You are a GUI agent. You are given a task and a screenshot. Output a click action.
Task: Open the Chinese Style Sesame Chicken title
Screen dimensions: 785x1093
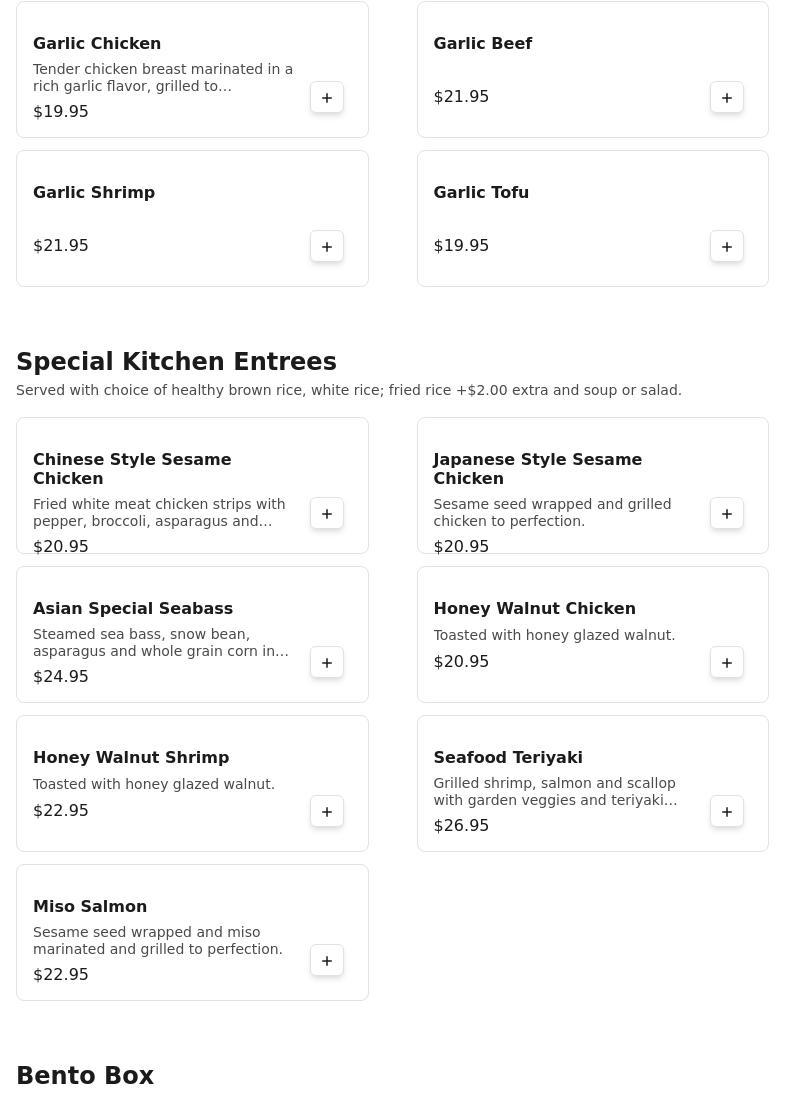[x=132, y=469]
